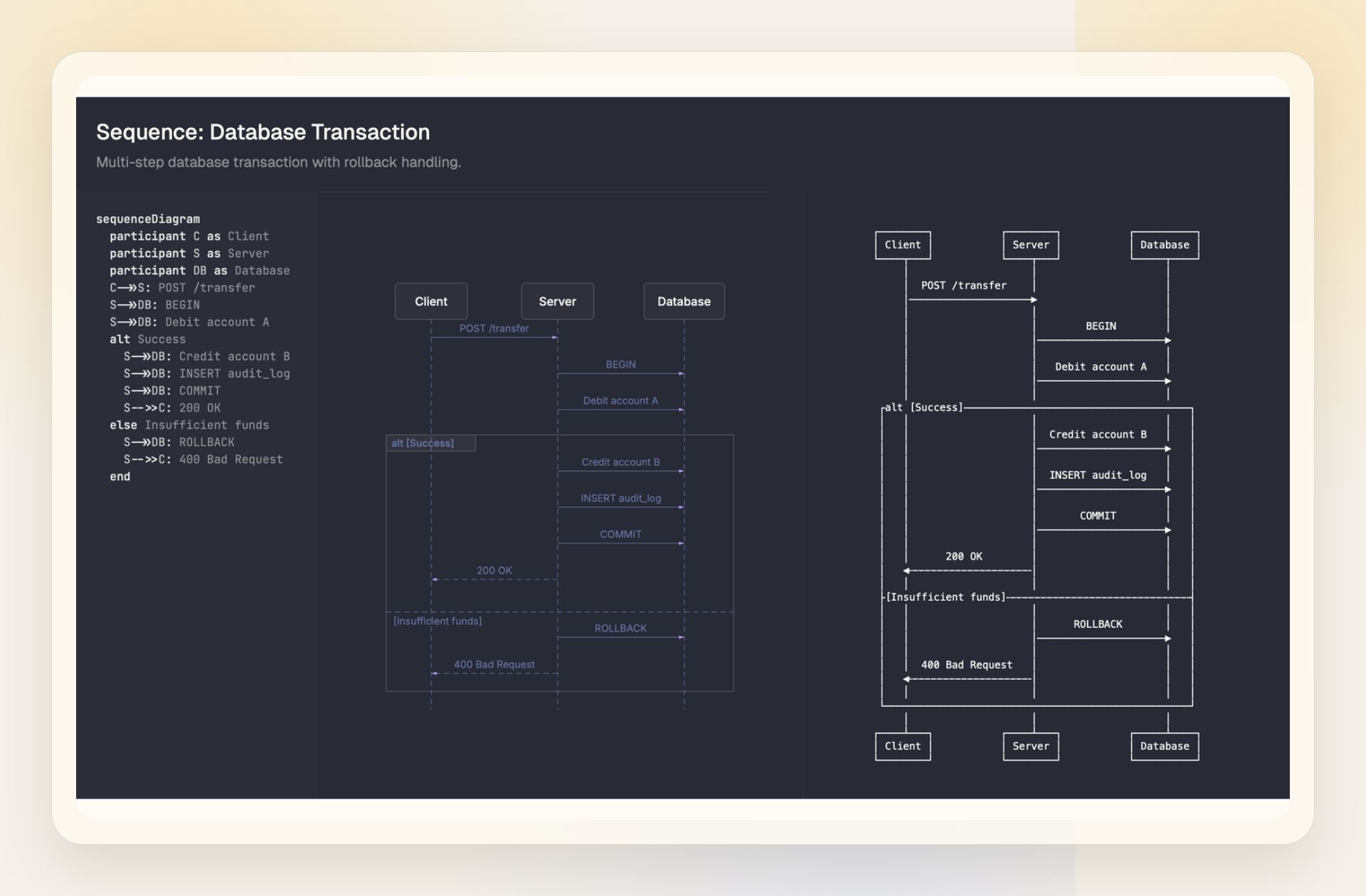Click the purple '400 Bad Request' reply label
Image resolution: width=1366 pixels, height=896 pixels.
[x=494, y=664]
